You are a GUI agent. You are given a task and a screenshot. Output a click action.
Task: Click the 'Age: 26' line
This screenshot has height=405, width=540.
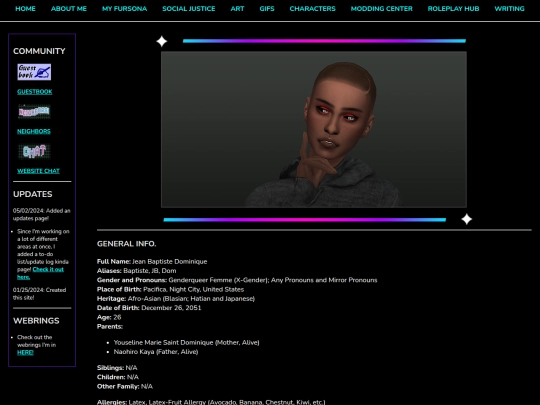click(109, 317)
